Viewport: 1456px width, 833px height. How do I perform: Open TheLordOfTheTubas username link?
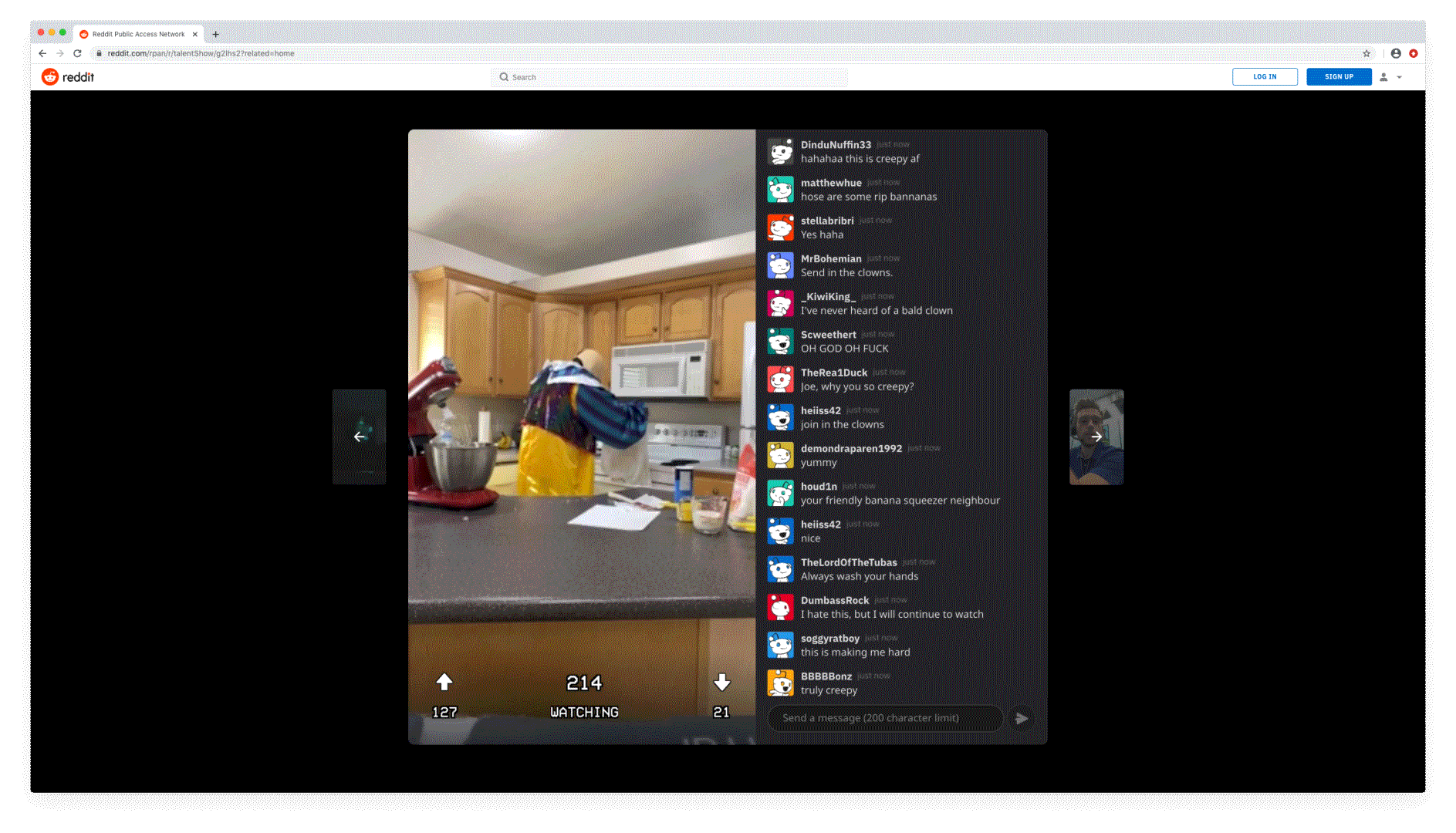(x=848, y=562)
